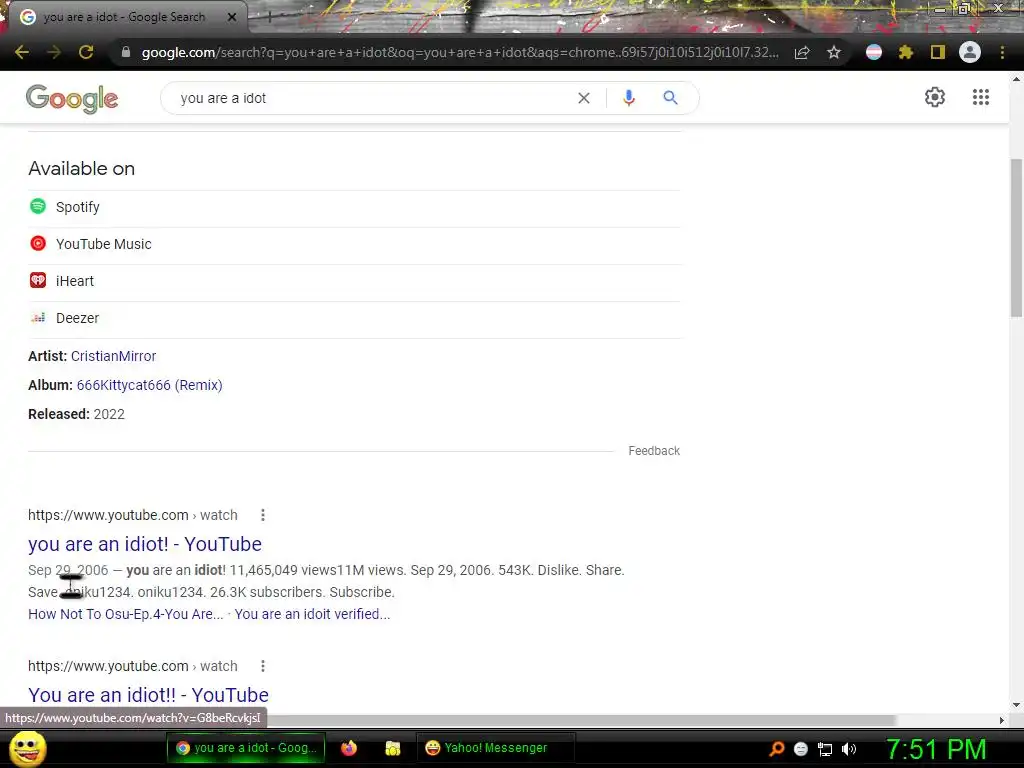This screenshot has height=768, width=1024.
Task: Toggle the browser side panel
Action: [x=938, y=52]
